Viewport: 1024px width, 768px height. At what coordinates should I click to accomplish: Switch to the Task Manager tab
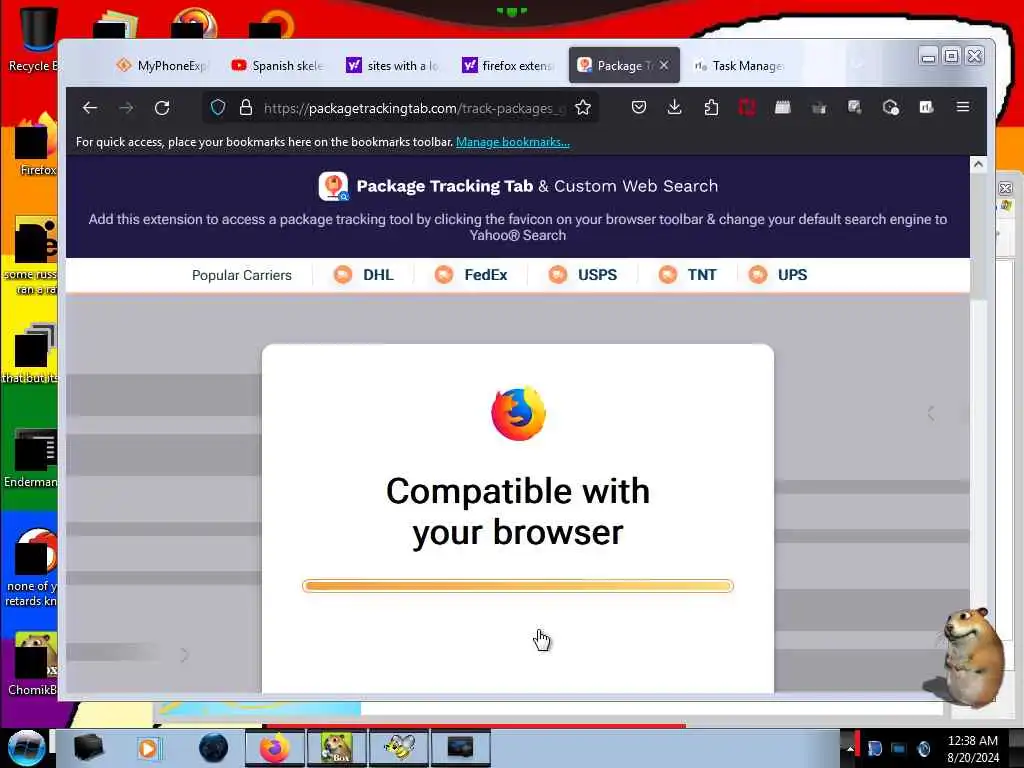tap(739, 65)
